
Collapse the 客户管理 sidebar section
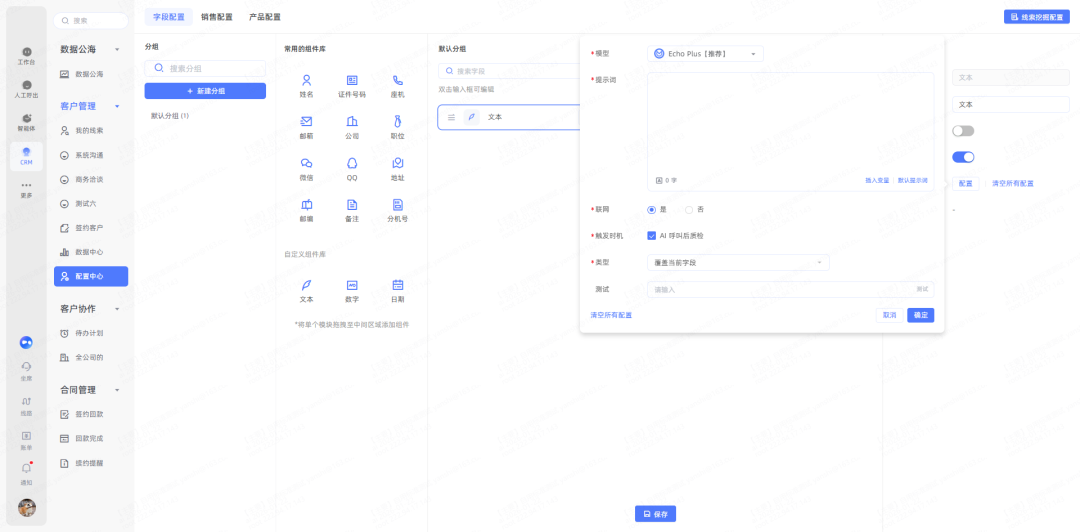(x=117, y=106)
